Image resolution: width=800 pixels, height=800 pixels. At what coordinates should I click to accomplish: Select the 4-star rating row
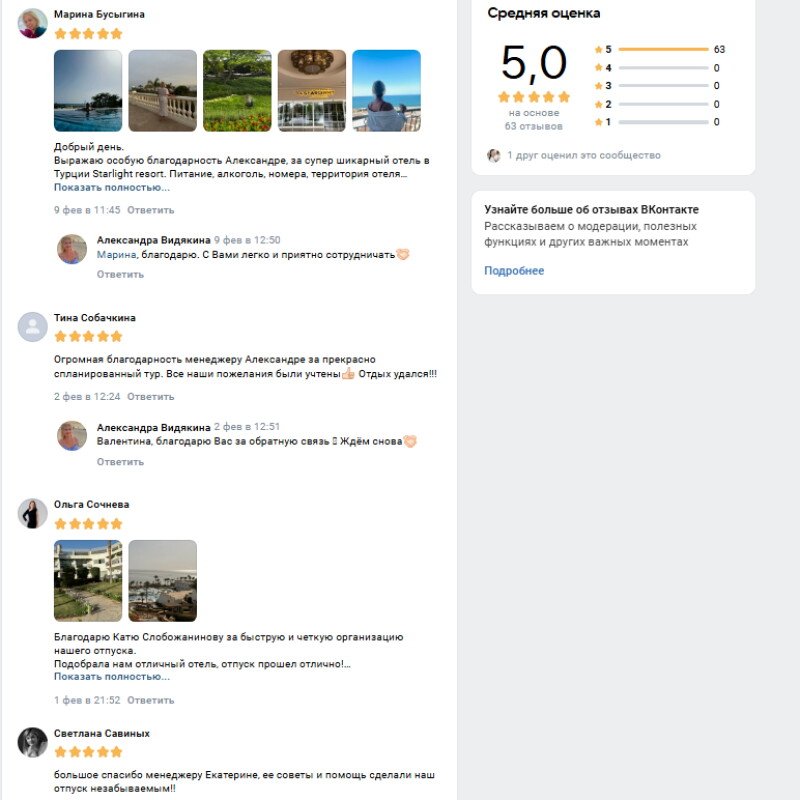click(x=657, y=68)
